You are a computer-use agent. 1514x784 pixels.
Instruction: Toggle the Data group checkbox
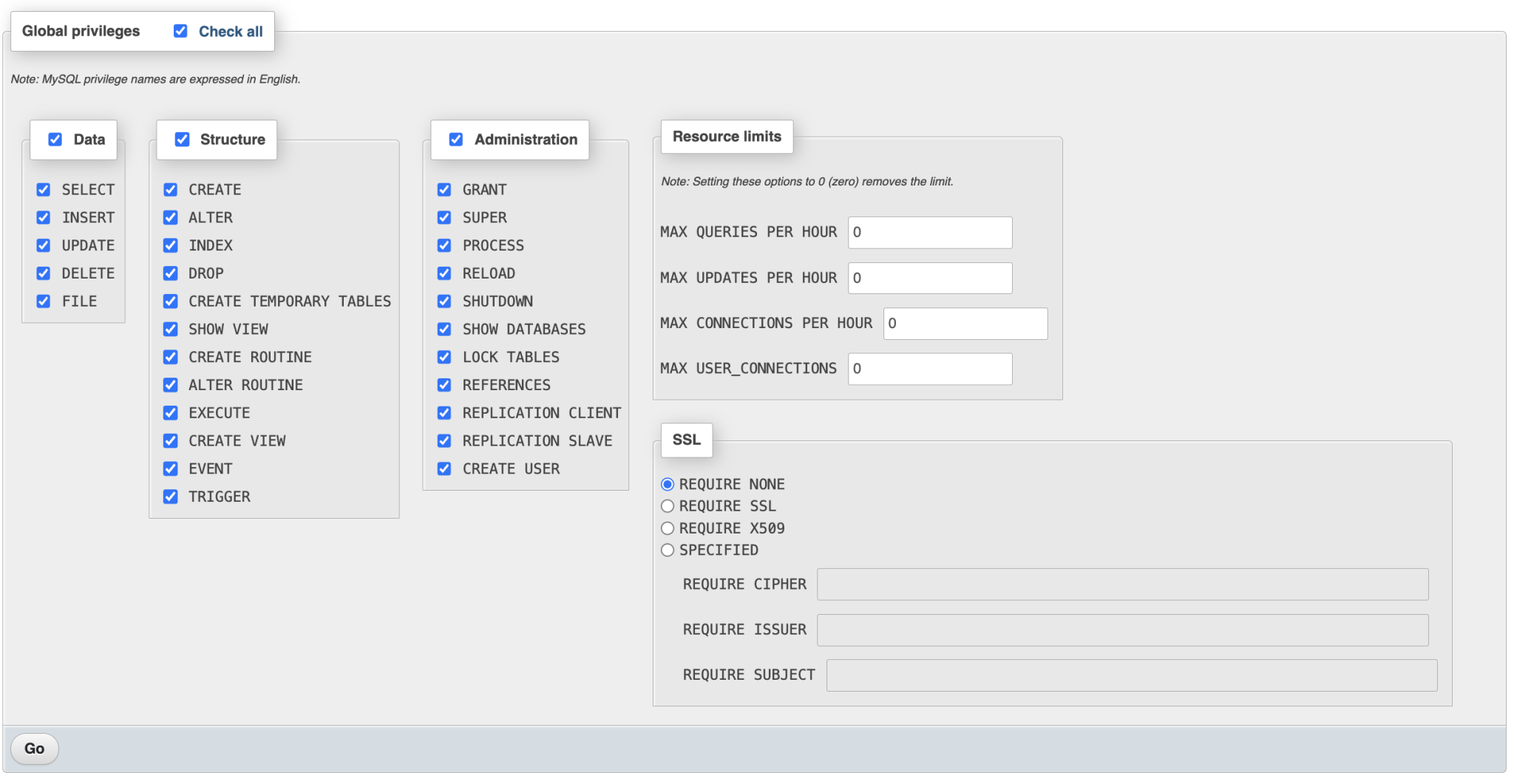pyautogui.click(x=54, y=139)
